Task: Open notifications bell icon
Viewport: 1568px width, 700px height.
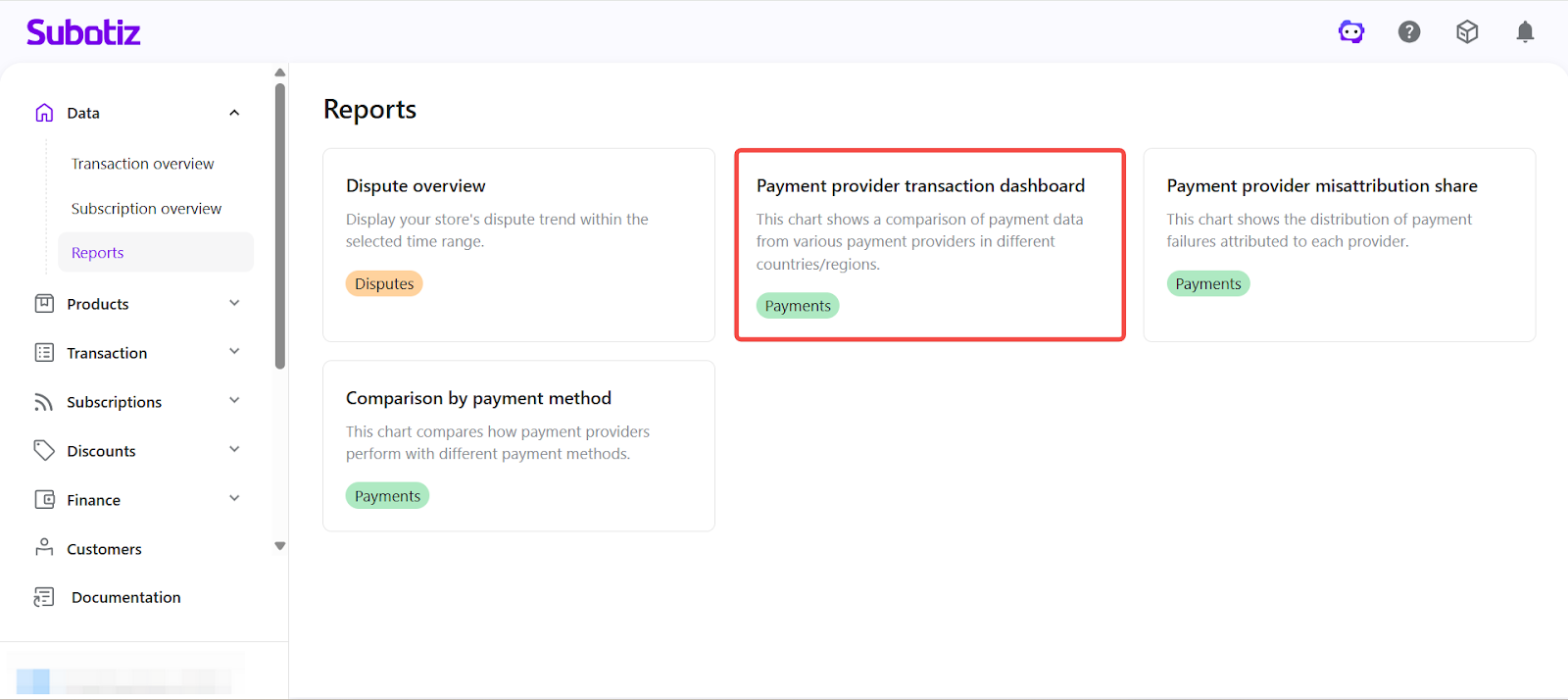Action: [x=1525, y=32]
